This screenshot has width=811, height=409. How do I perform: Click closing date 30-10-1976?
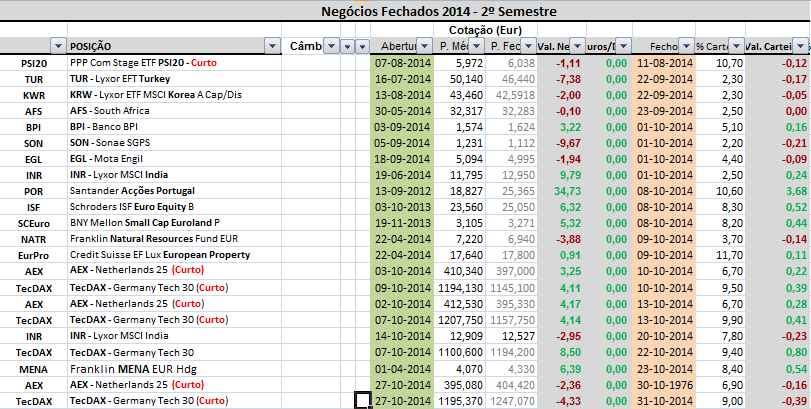pos(664,386)
